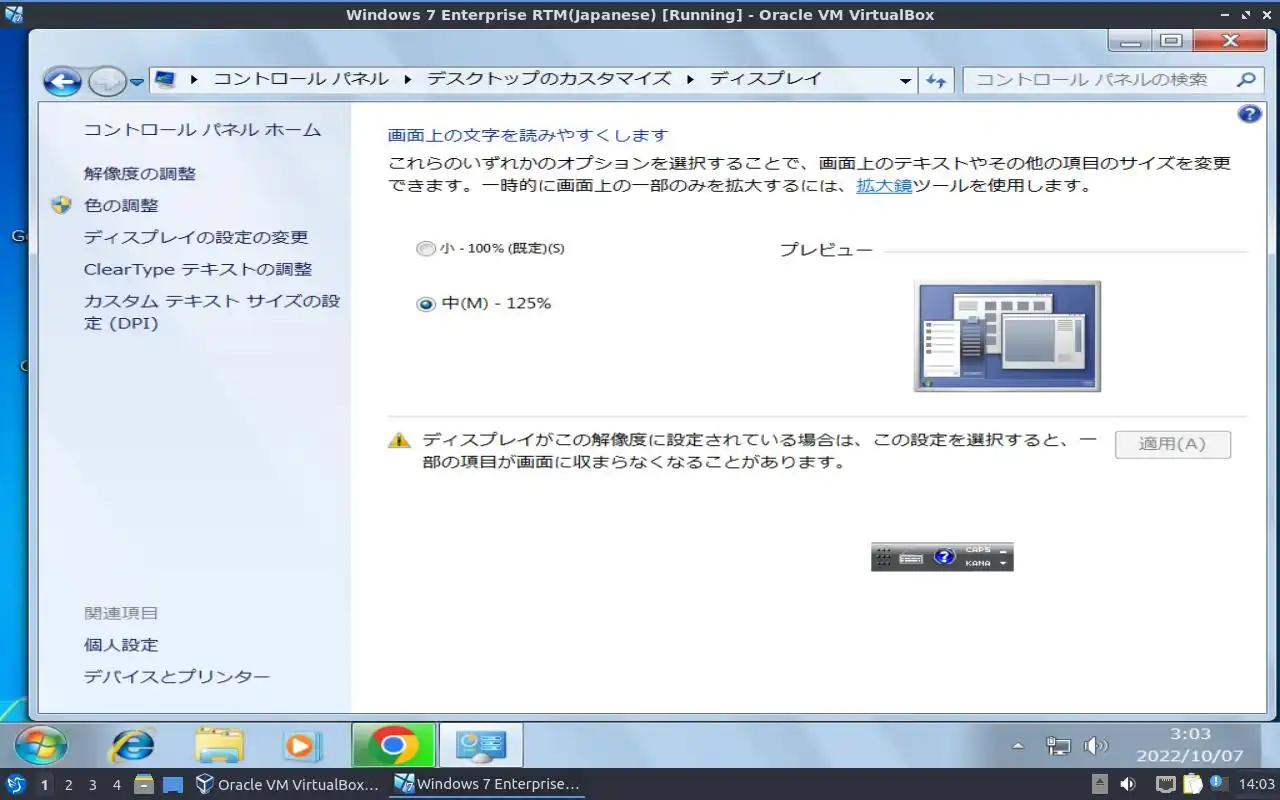Switch to host workspace 4
This screenshot has height=800, width=1280.
pyautogui.click(x=116, y=785)
